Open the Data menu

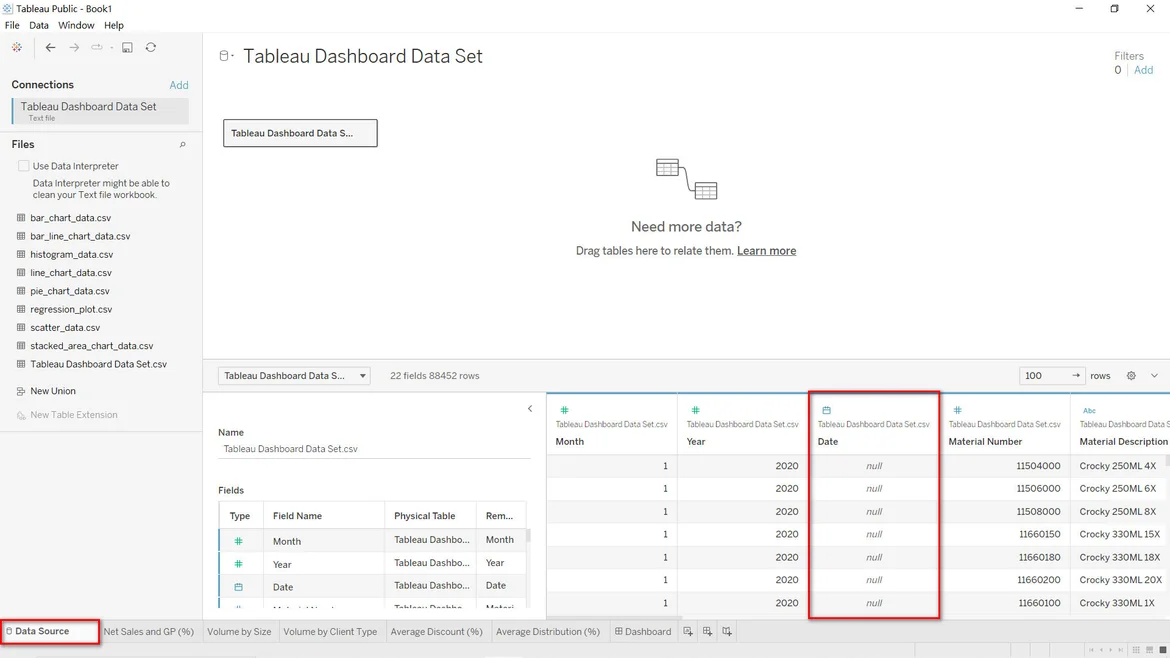pos(39,25)
